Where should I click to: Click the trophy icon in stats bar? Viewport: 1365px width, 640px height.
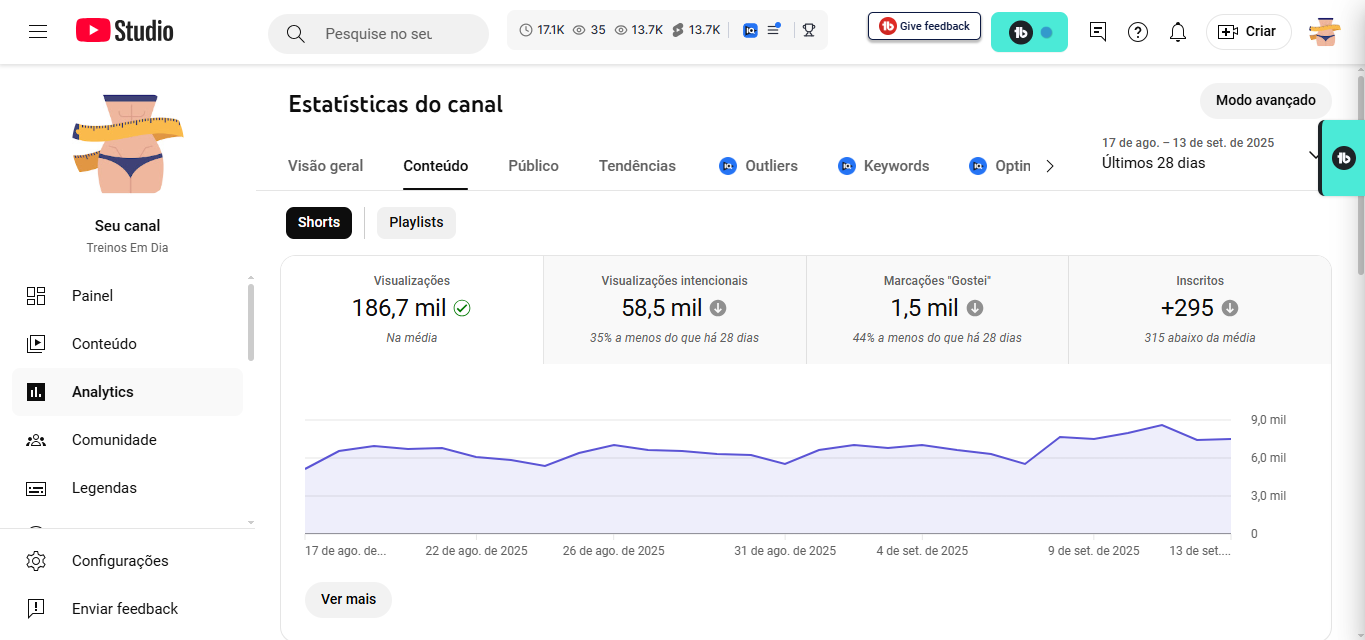coord(808,30)
